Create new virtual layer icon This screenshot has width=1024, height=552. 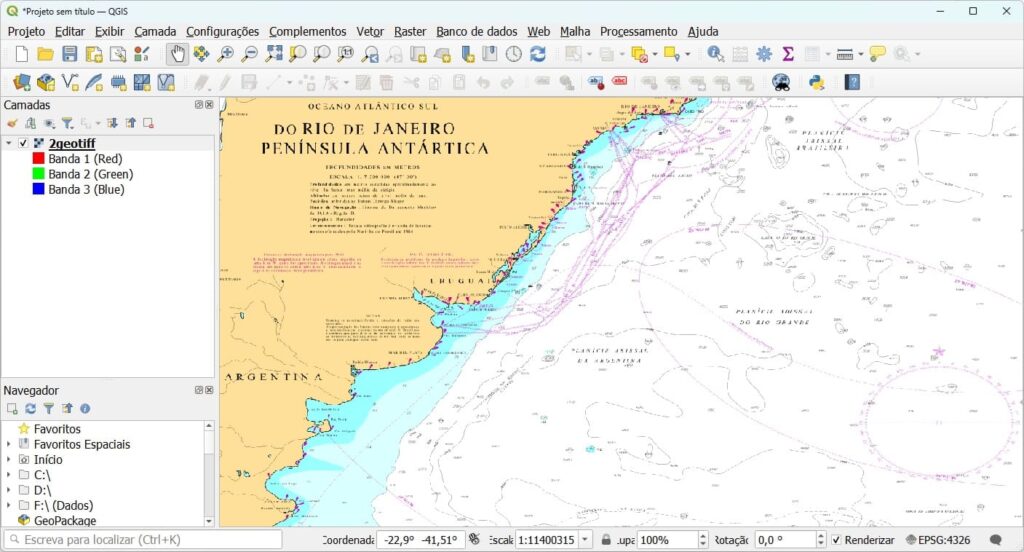tap(166, 82)
